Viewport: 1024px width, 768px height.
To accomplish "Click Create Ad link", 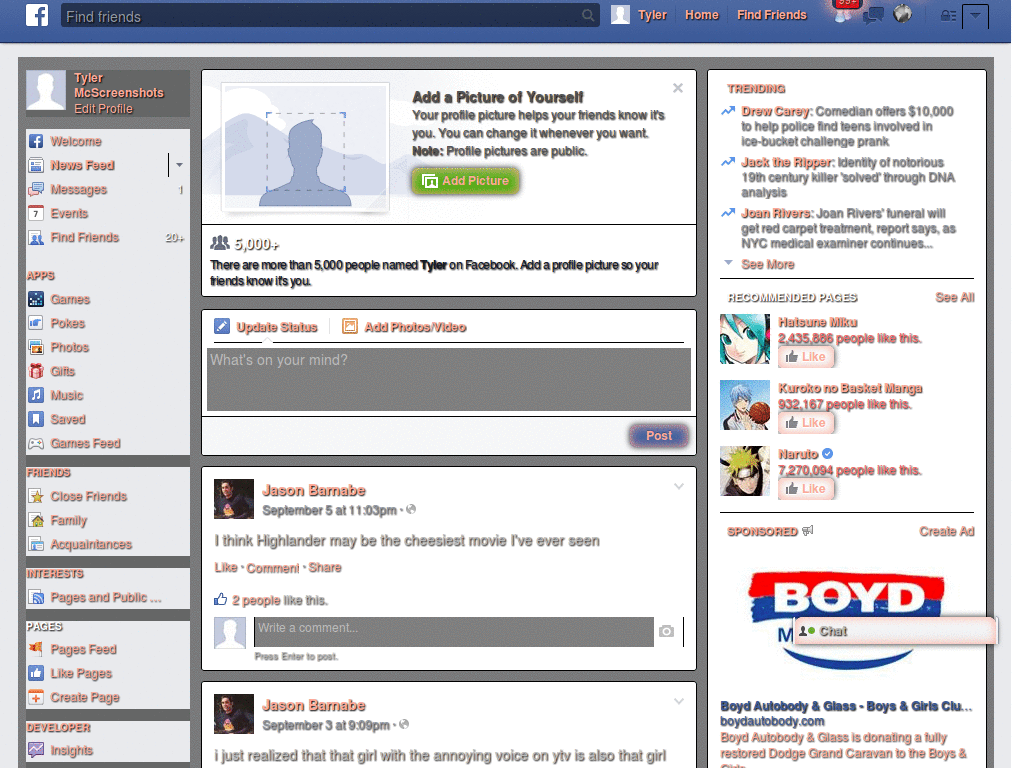I will point(946,532).
